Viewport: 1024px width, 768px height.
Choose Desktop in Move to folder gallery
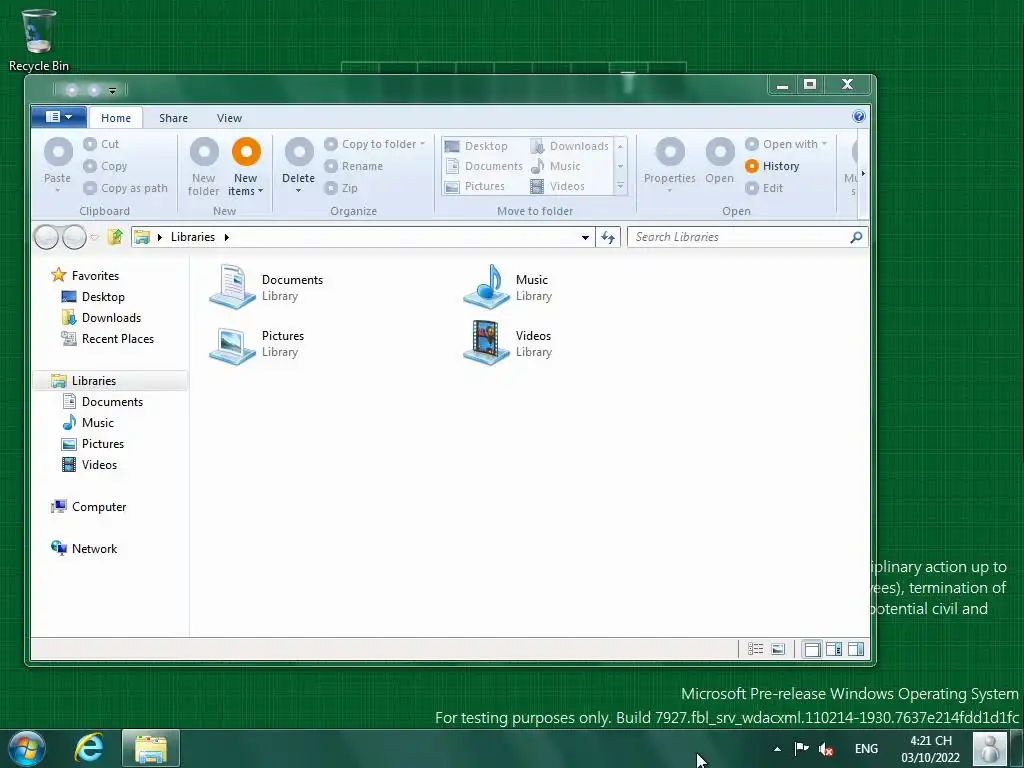pos(476,146)
